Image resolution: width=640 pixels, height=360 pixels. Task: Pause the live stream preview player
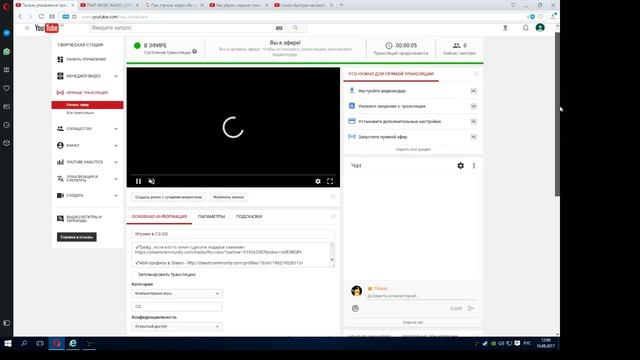pos(138,181)
